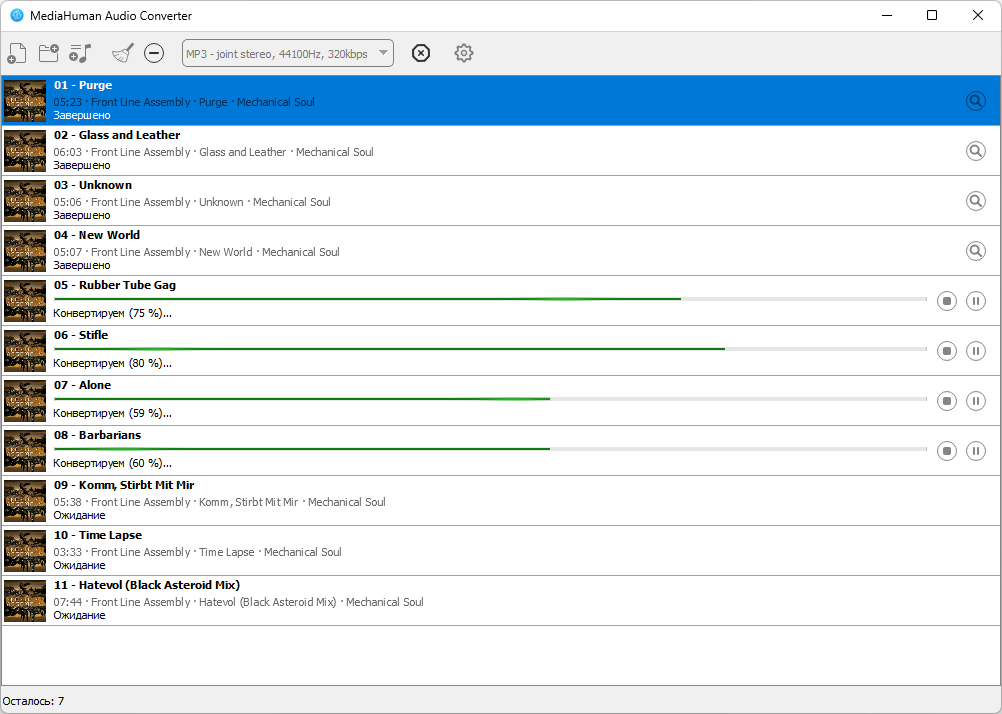Click progress bar of 07 - Alone
The height and width of the screenshot is (714, 1002).
coord(490,399)
